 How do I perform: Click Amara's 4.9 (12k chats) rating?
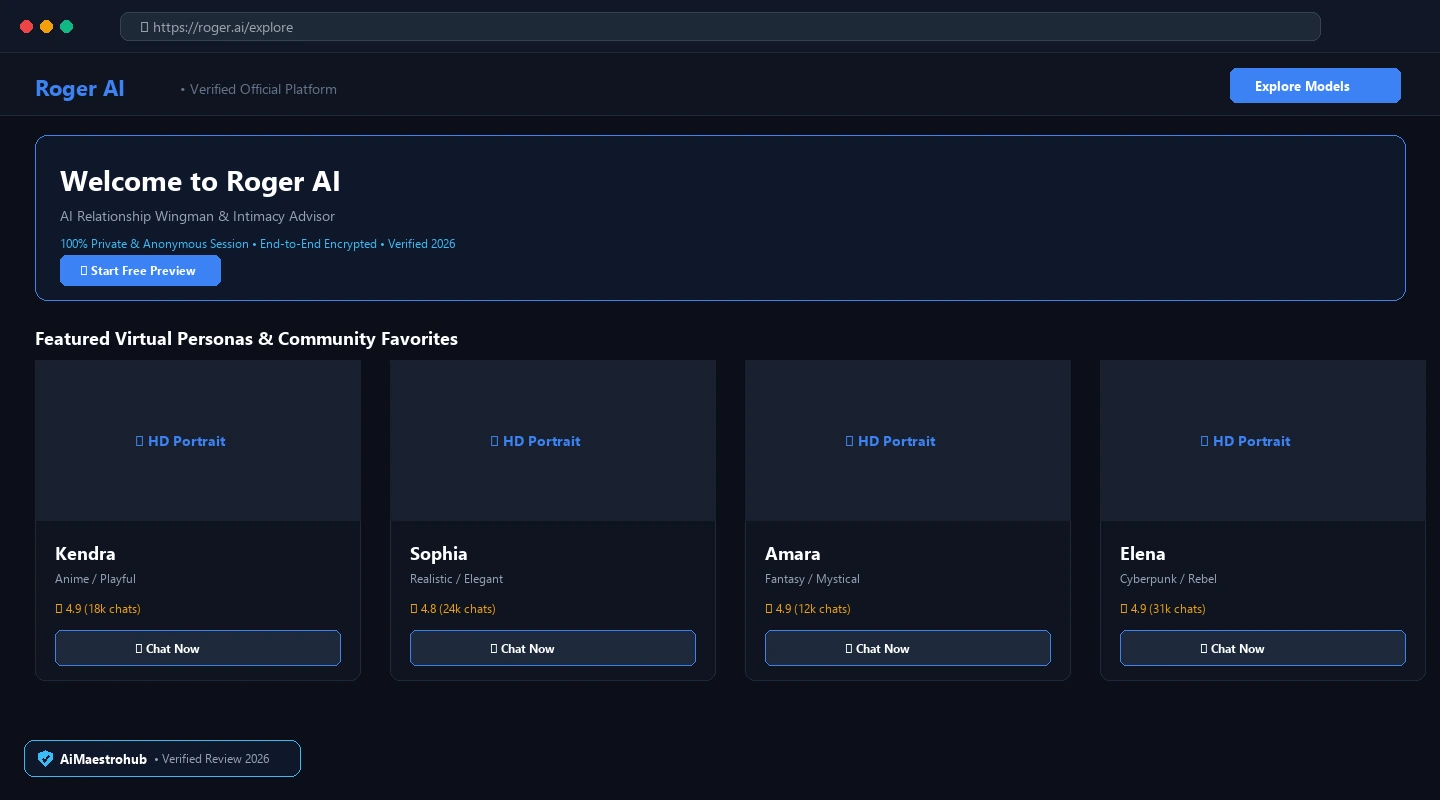(x=808, y=609)
